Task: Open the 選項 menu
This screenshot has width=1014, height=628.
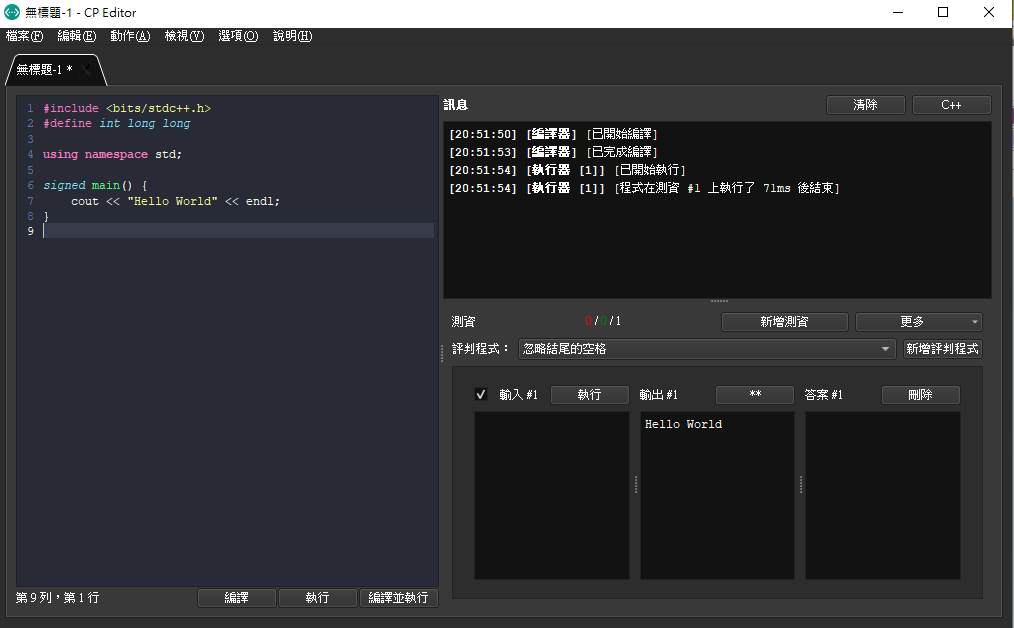Action: 238,36
